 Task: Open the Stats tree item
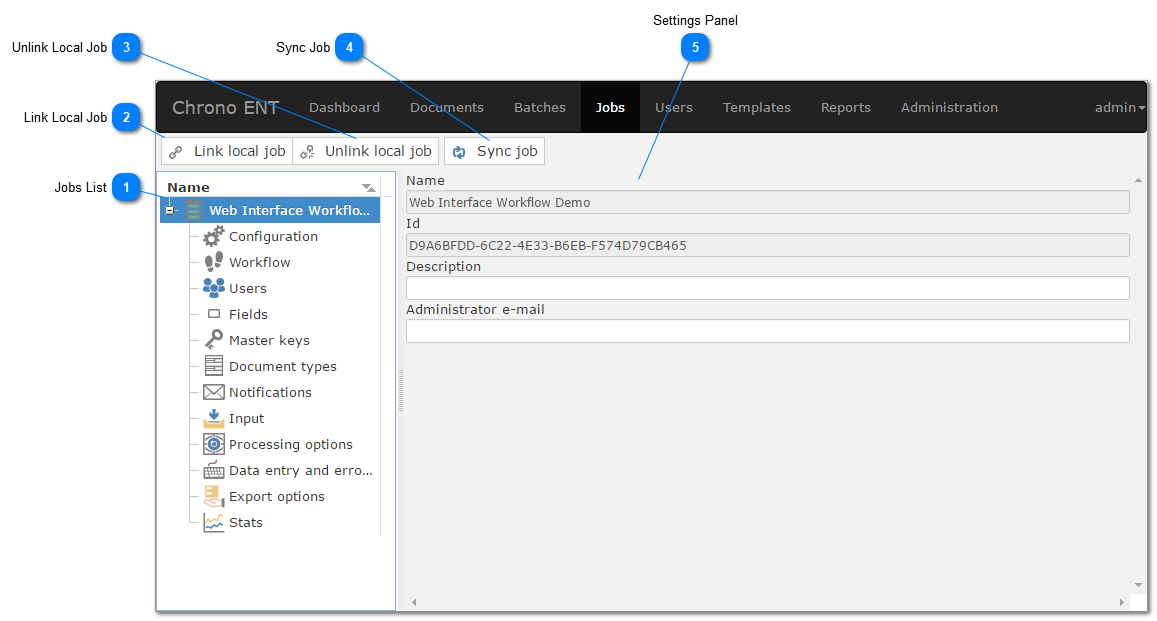click(x=246, y=522)
